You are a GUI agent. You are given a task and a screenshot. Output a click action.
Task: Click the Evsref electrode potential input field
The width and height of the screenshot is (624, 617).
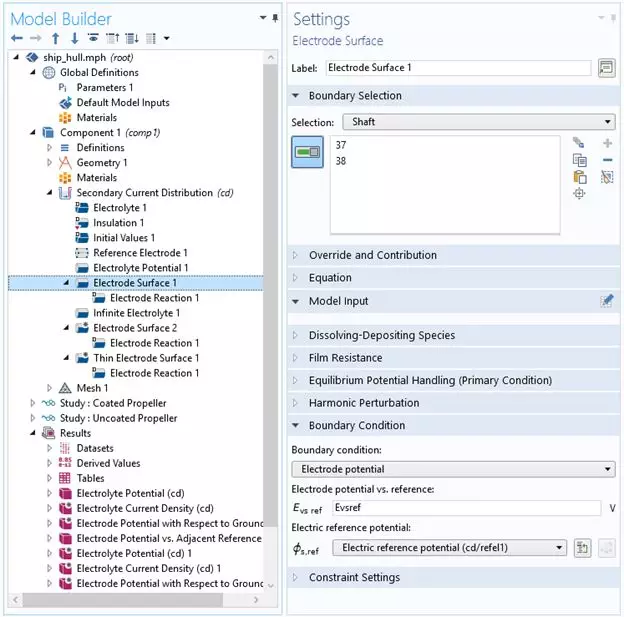pos(466,508)
